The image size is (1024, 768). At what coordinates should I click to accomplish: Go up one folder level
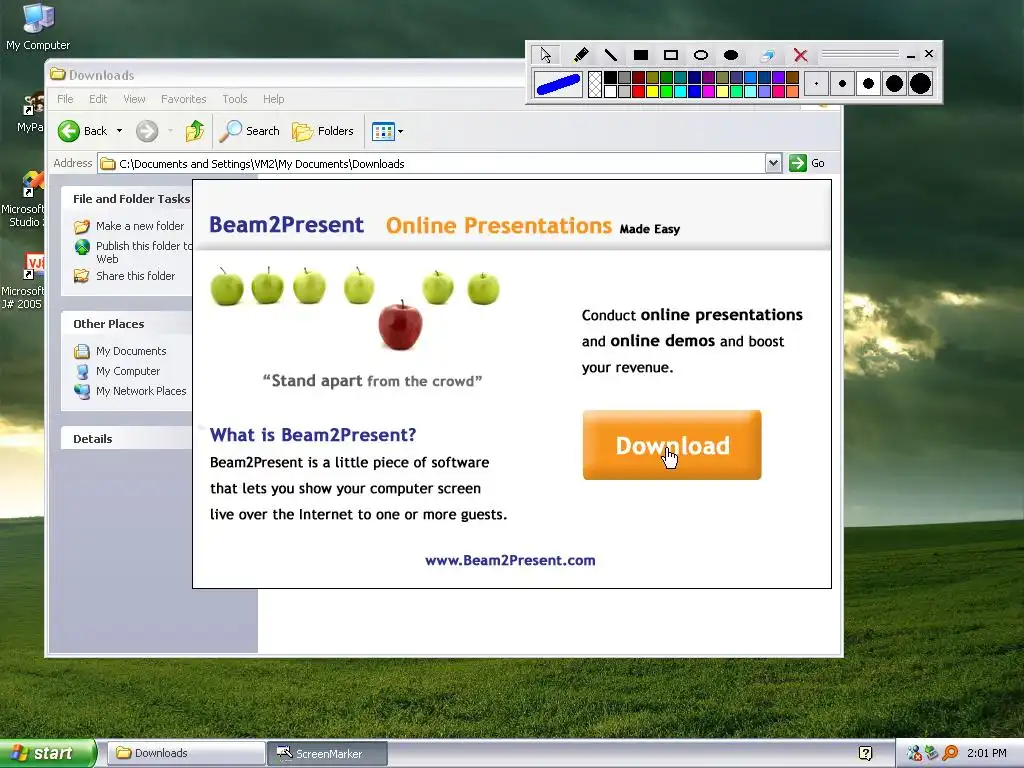point(195,131)
